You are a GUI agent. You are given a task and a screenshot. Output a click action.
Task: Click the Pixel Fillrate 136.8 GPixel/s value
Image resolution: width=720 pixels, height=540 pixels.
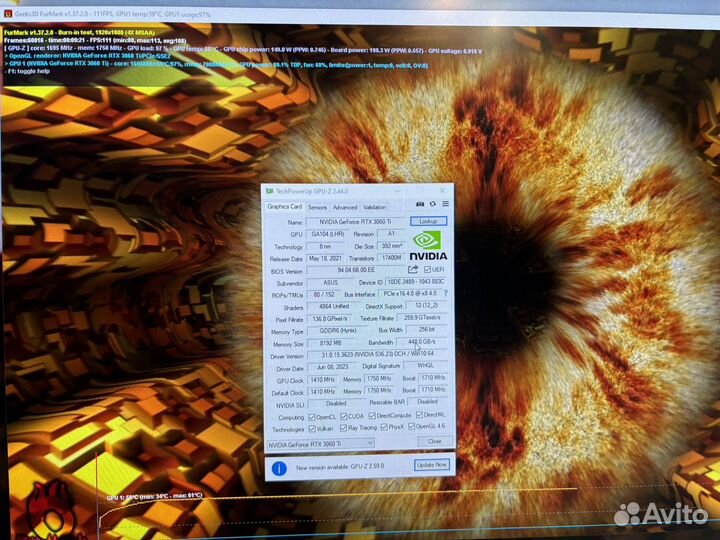coord(330,319)
